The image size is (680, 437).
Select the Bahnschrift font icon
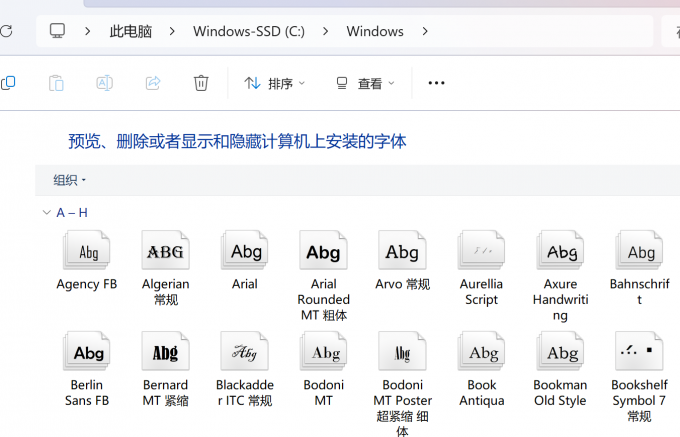(x=639, y=250)
